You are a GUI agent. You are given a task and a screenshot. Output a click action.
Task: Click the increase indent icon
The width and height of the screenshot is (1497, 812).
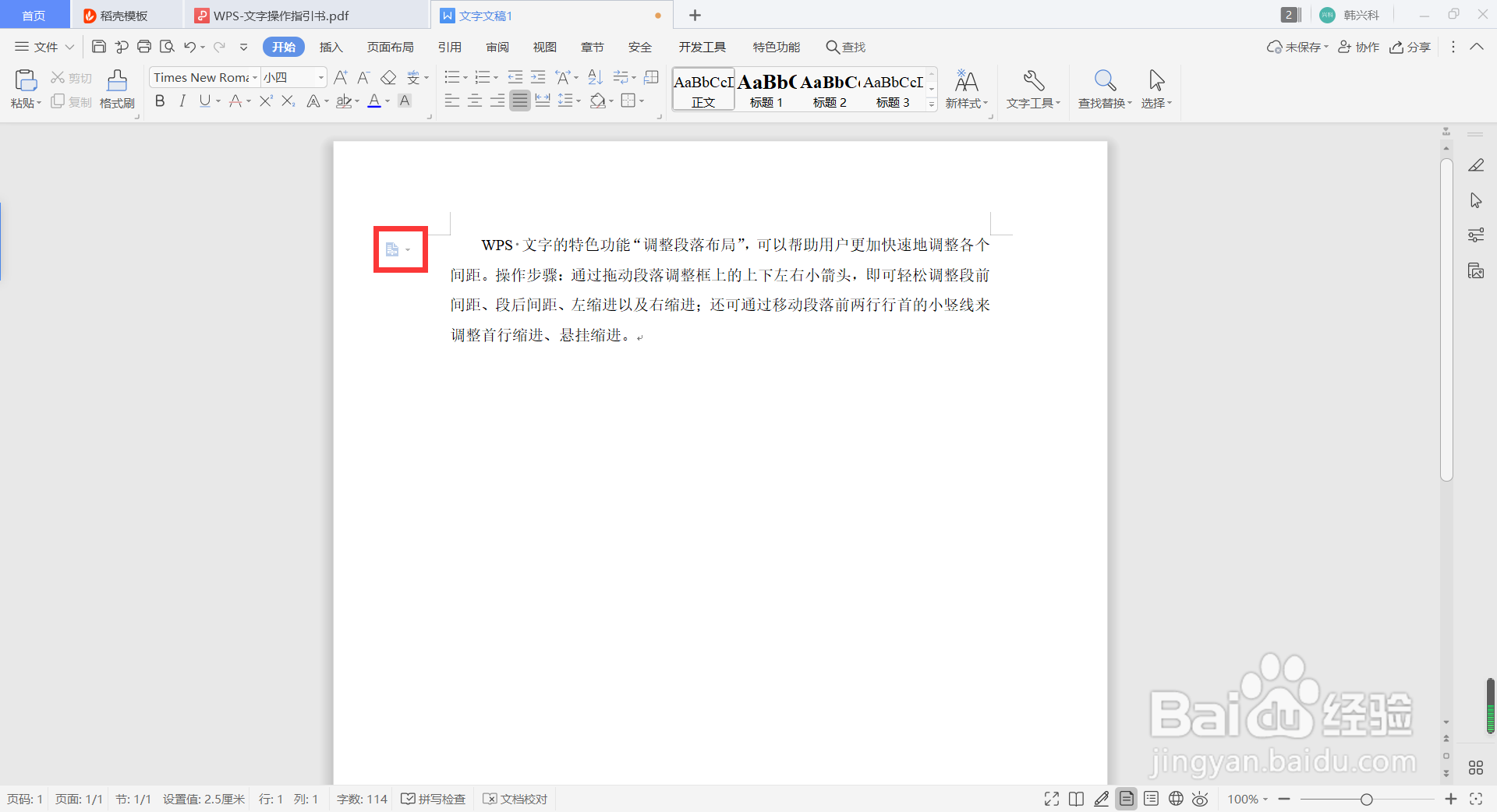tap(538, 77)
